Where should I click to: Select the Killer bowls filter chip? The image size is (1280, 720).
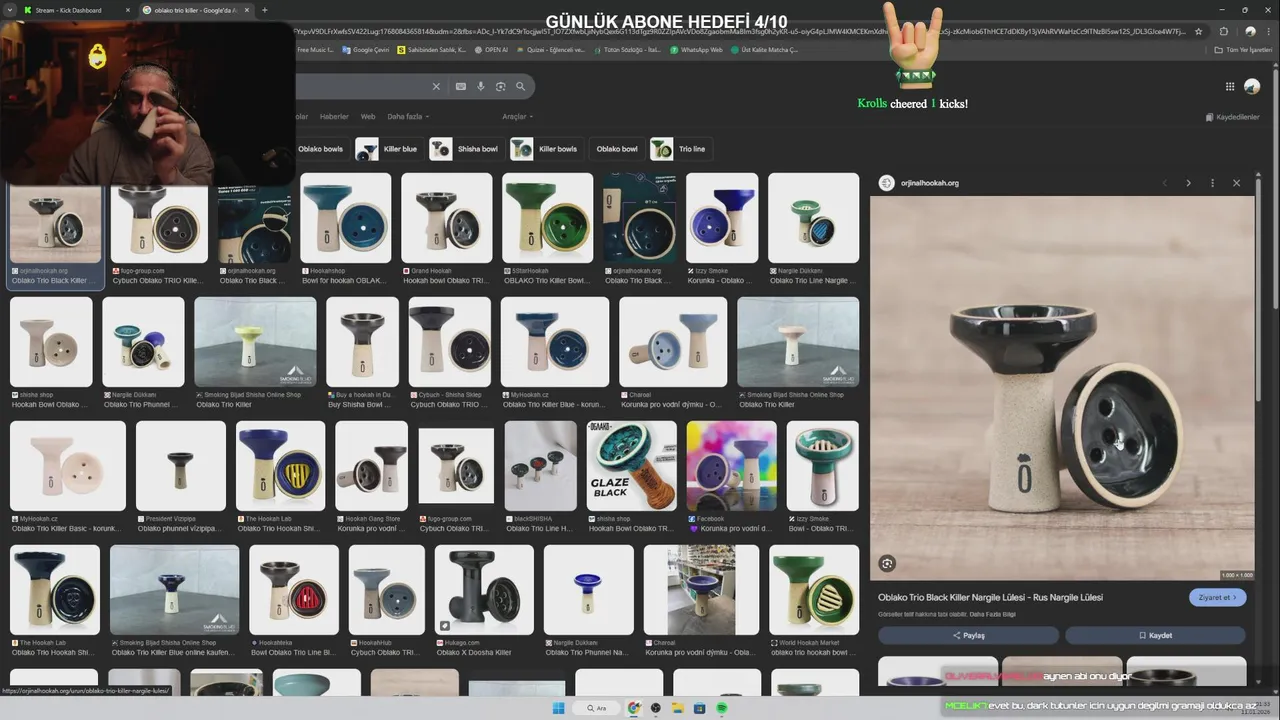pos(546,149)
